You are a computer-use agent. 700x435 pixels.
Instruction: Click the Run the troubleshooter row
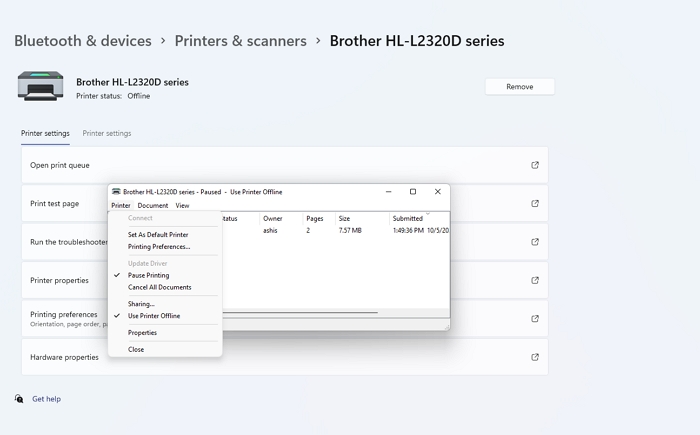tap(285, 242)
